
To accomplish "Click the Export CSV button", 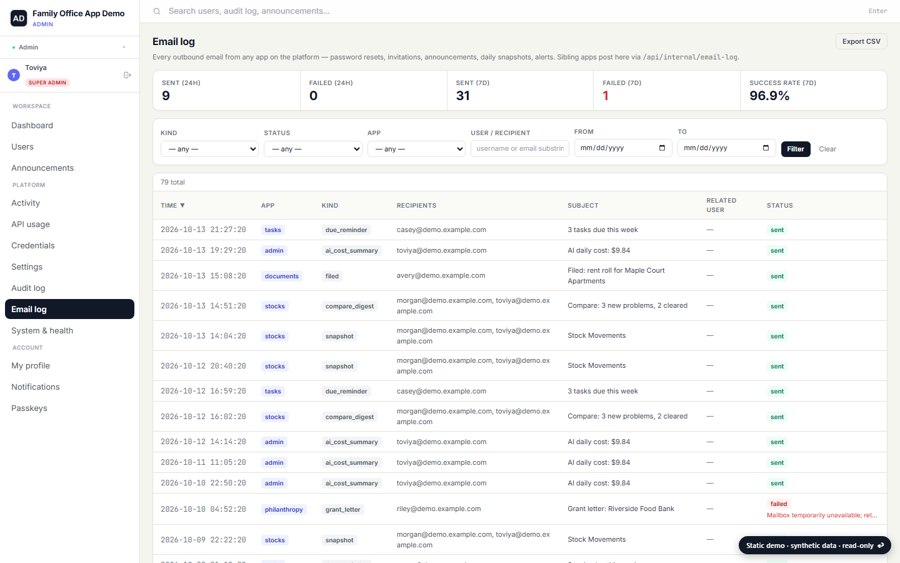I will pos(861,41).
